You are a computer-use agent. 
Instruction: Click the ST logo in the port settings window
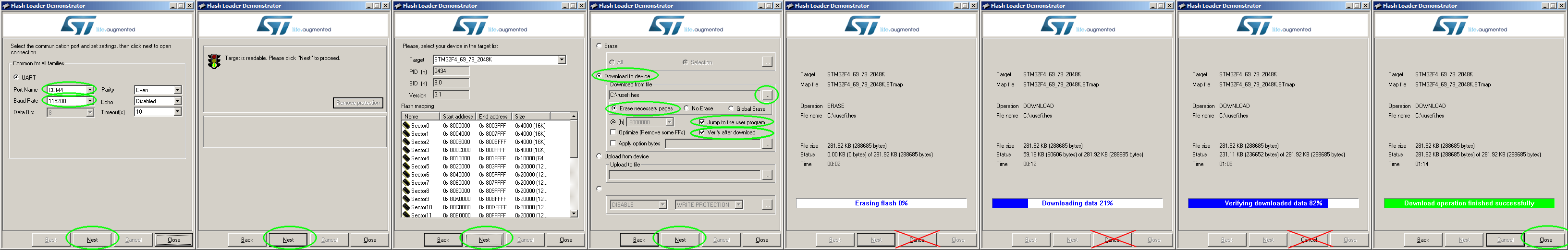[78, 25]
